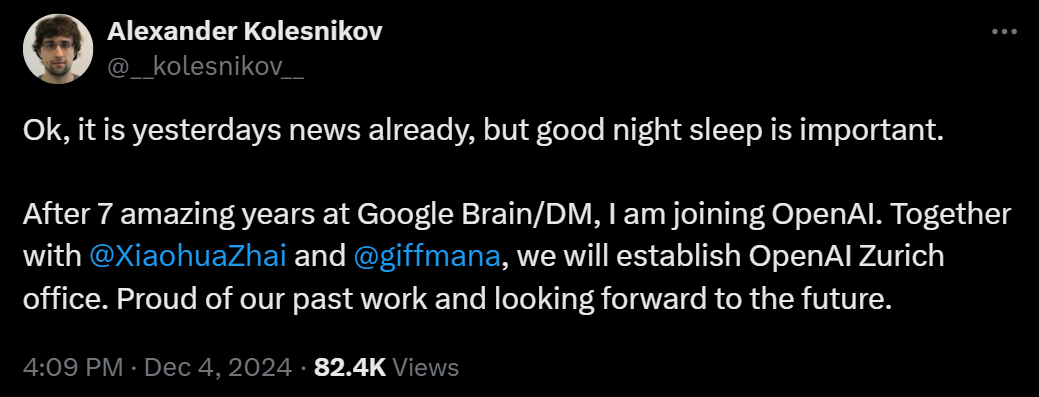This screenshot has height=397, width=1039.
Task: Open the three-dot more options menu
Action: point(1003,31)
